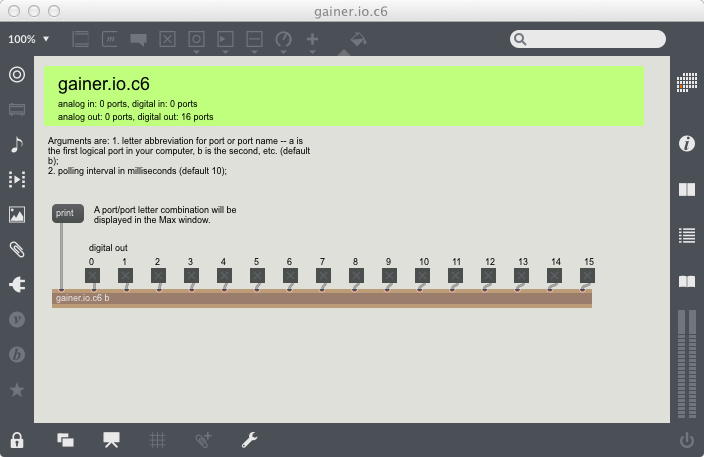Click the "Arguments are" comment text

(x=179, y=156)
